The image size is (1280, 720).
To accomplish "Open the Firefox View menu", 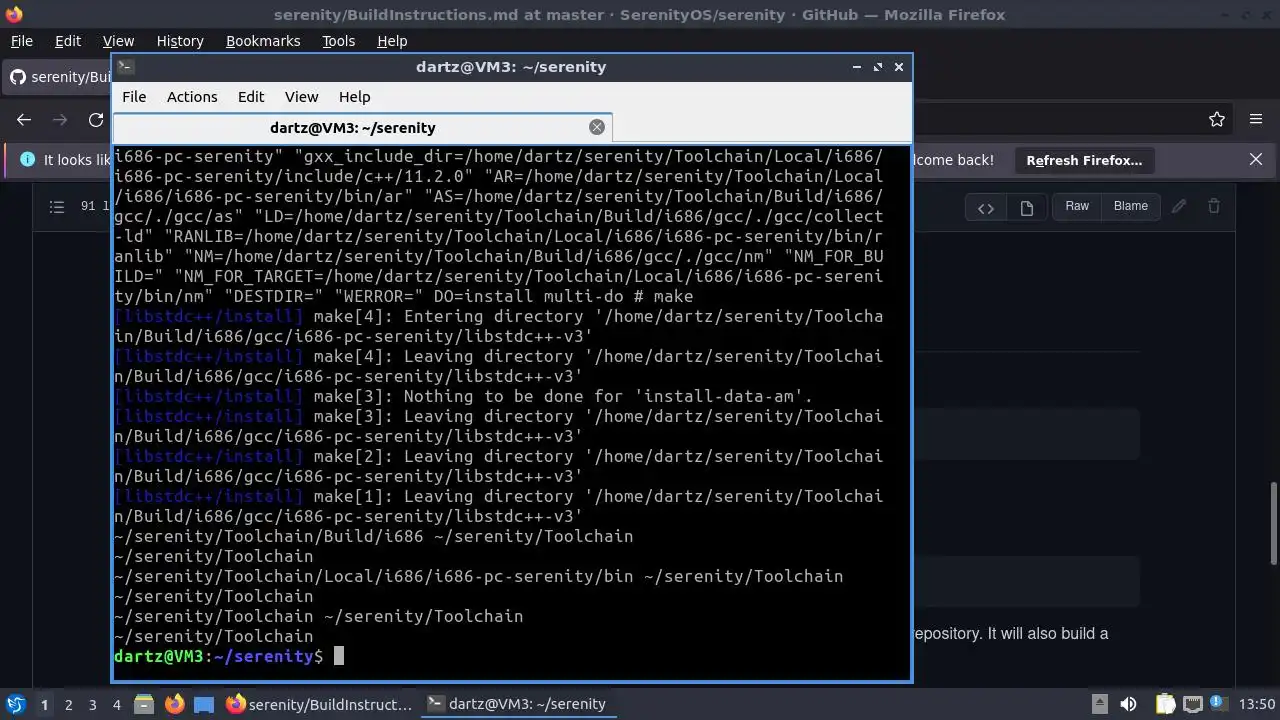I will pyautogui.click(x=118, y=41).
